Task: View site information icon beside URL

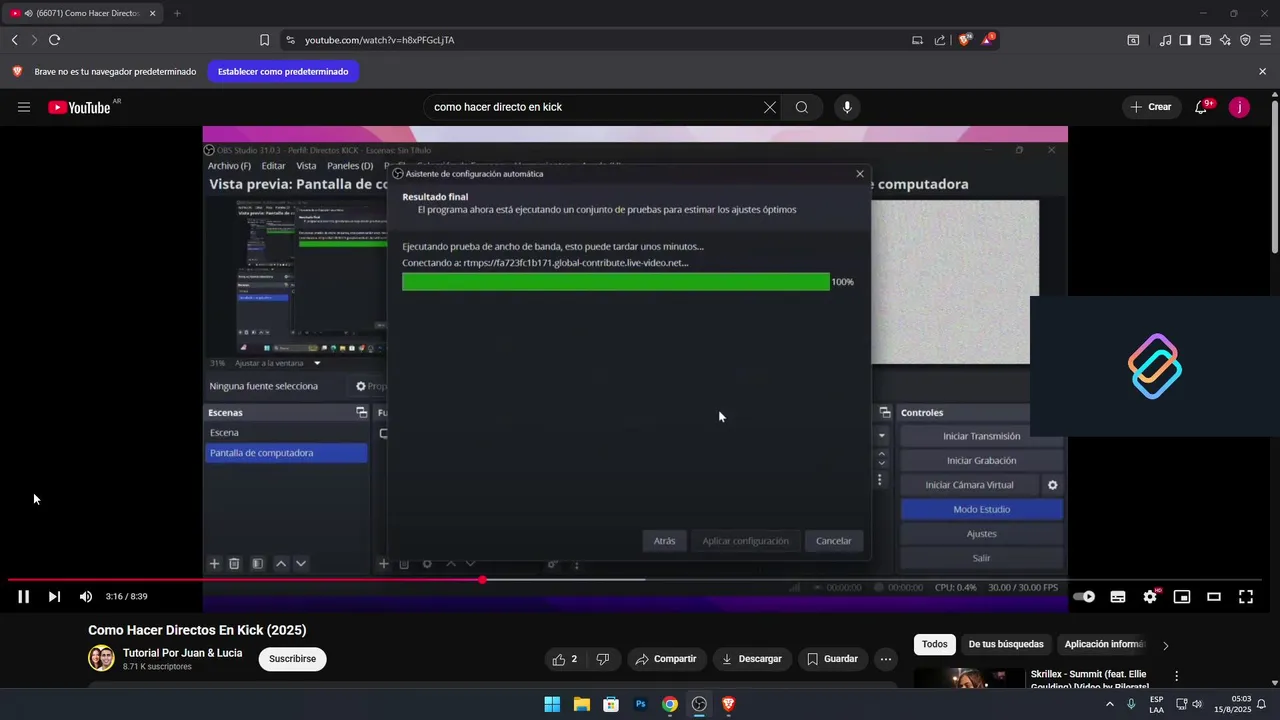Action: click(290, 40)
